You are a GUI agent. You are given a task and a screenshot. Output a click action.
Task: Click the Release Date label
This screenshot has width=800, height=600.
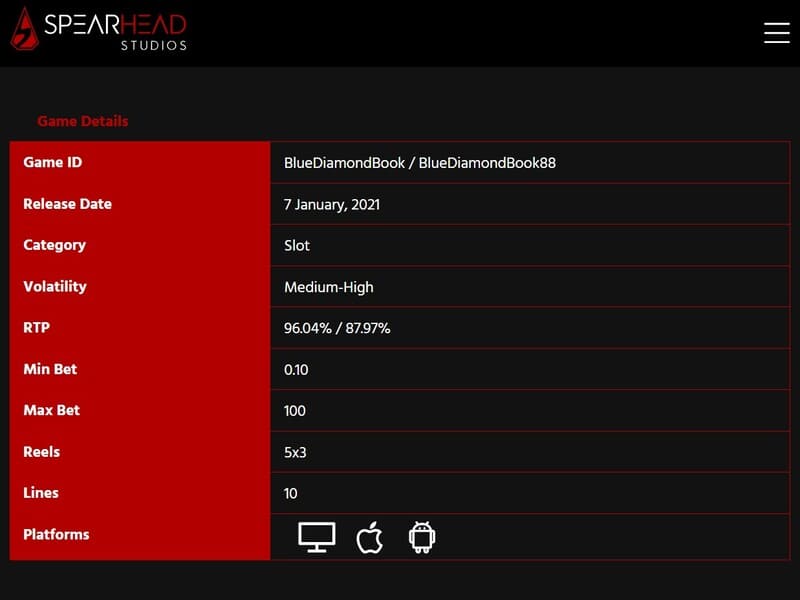click(x=67, y=204)
